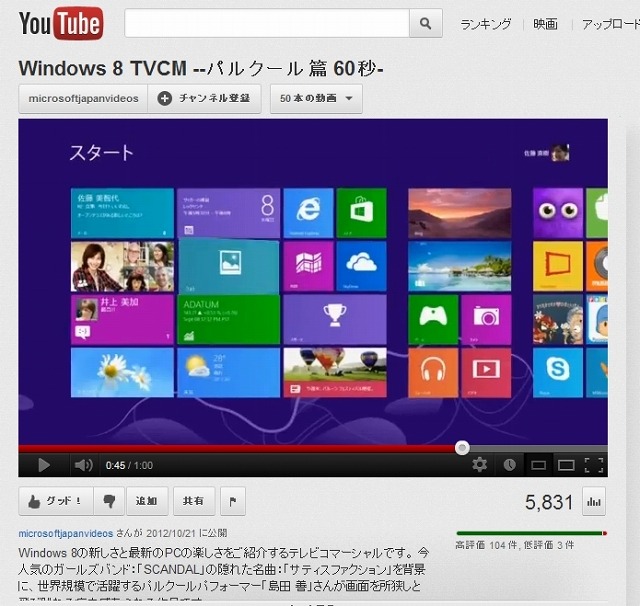
Task: Click the hot air balloons news tile
Action: 335,373
